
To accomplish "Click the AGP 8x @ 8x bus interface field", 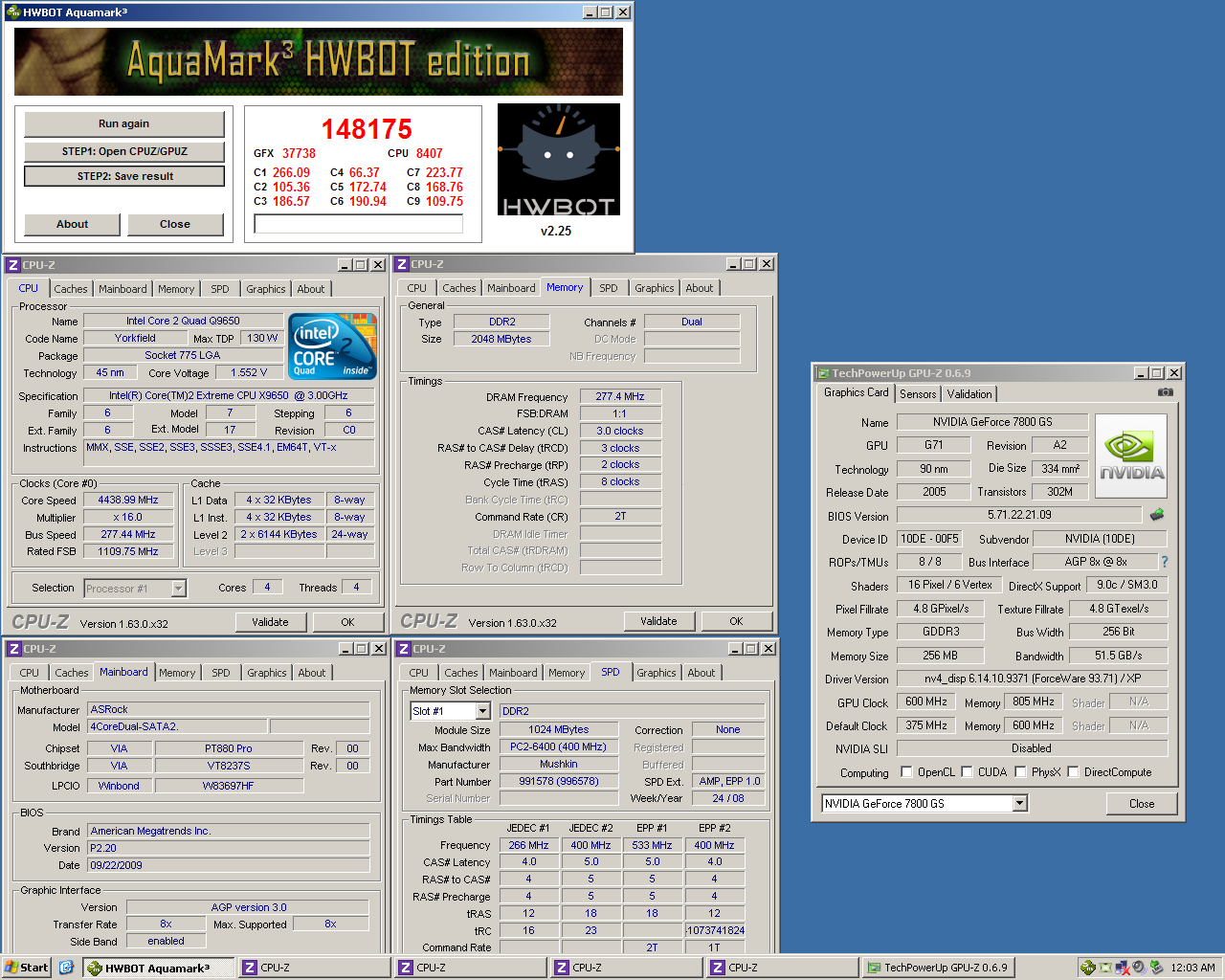I will click(x=1096, y=562).
